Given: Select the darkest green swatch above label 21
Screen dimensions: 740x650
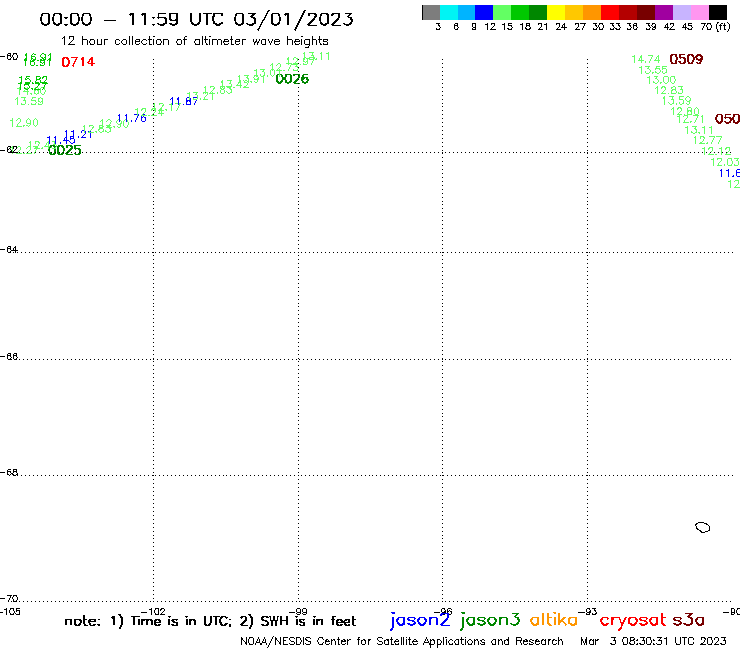Looking at the screenshot, I should click(538, 12).
